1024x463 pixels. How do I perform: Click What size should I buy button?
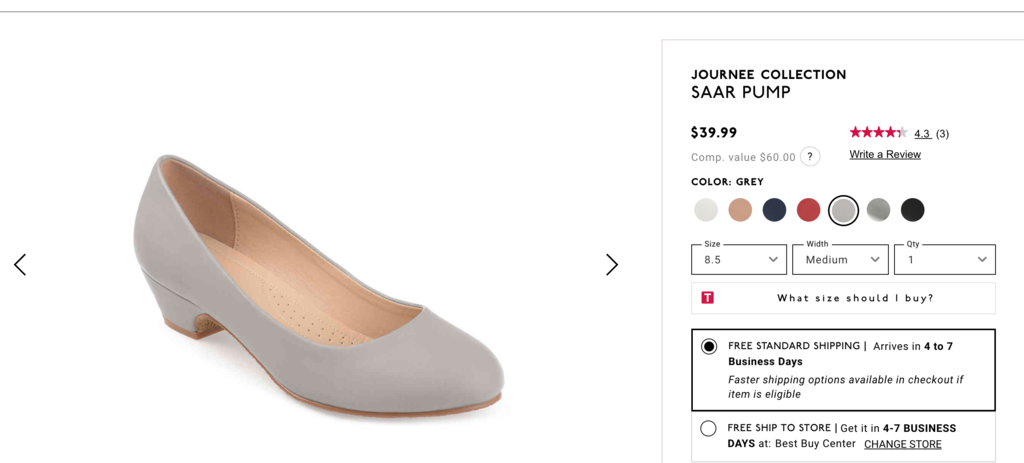855,298
